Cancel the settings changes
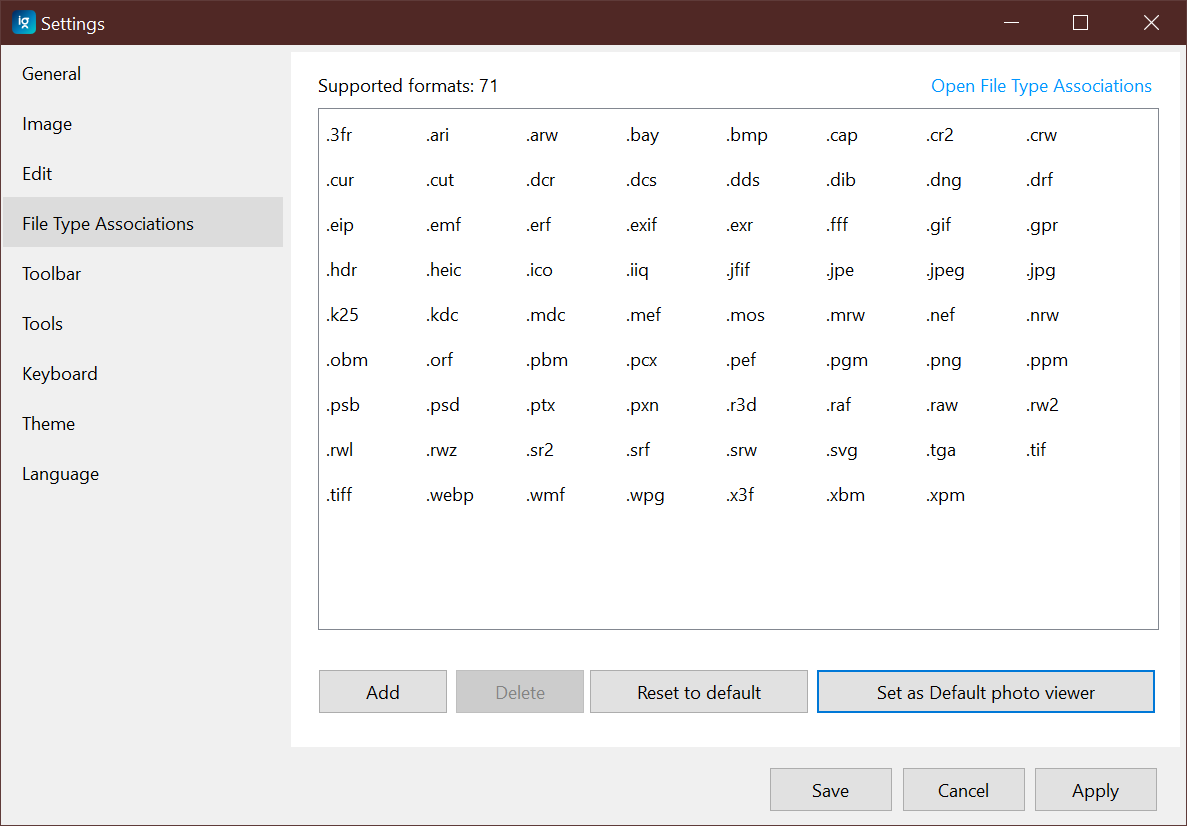 pyautogui.click(x=963, y=789)
